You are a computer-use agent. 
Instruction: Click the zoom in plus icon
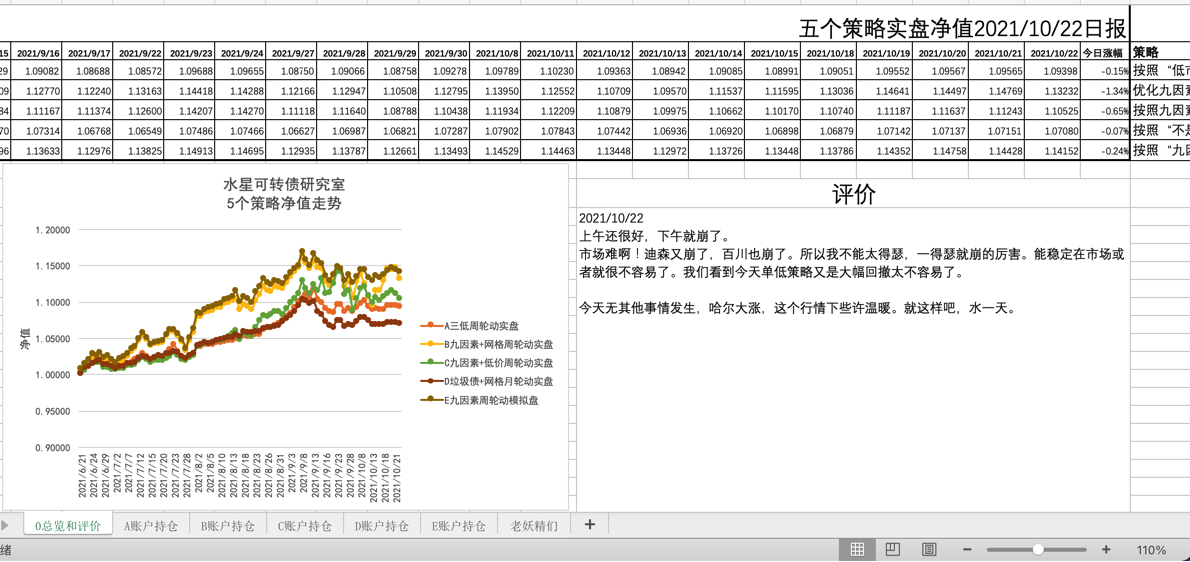(1106, 549)
